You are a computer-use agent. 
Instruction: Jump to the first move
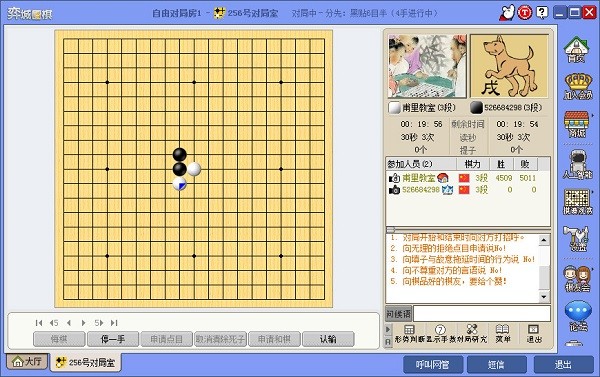(x=39, y=323)
